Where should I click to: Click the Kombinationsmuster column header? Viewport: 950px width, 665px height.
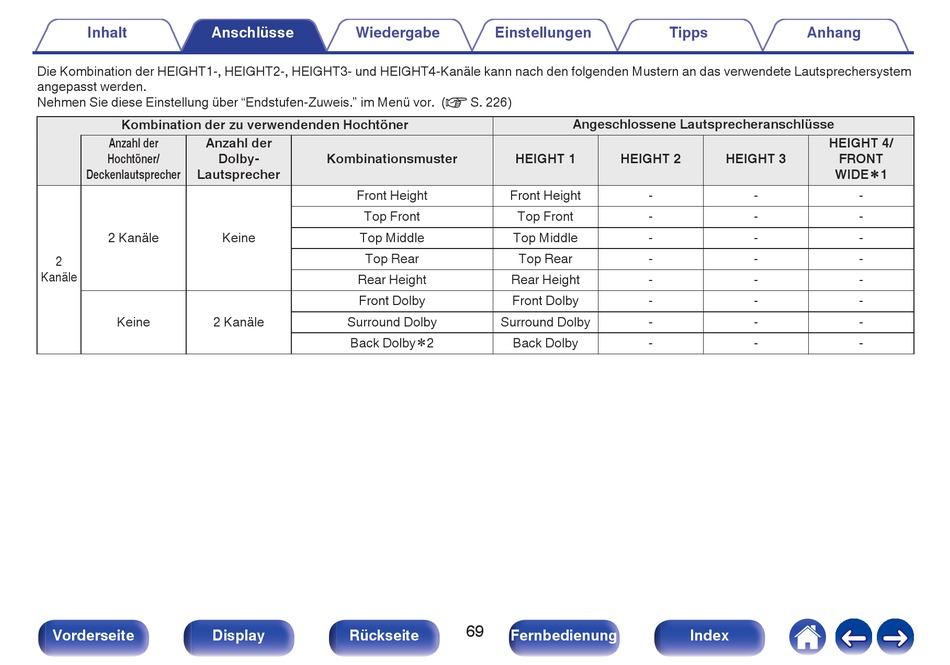pos(392,159)
